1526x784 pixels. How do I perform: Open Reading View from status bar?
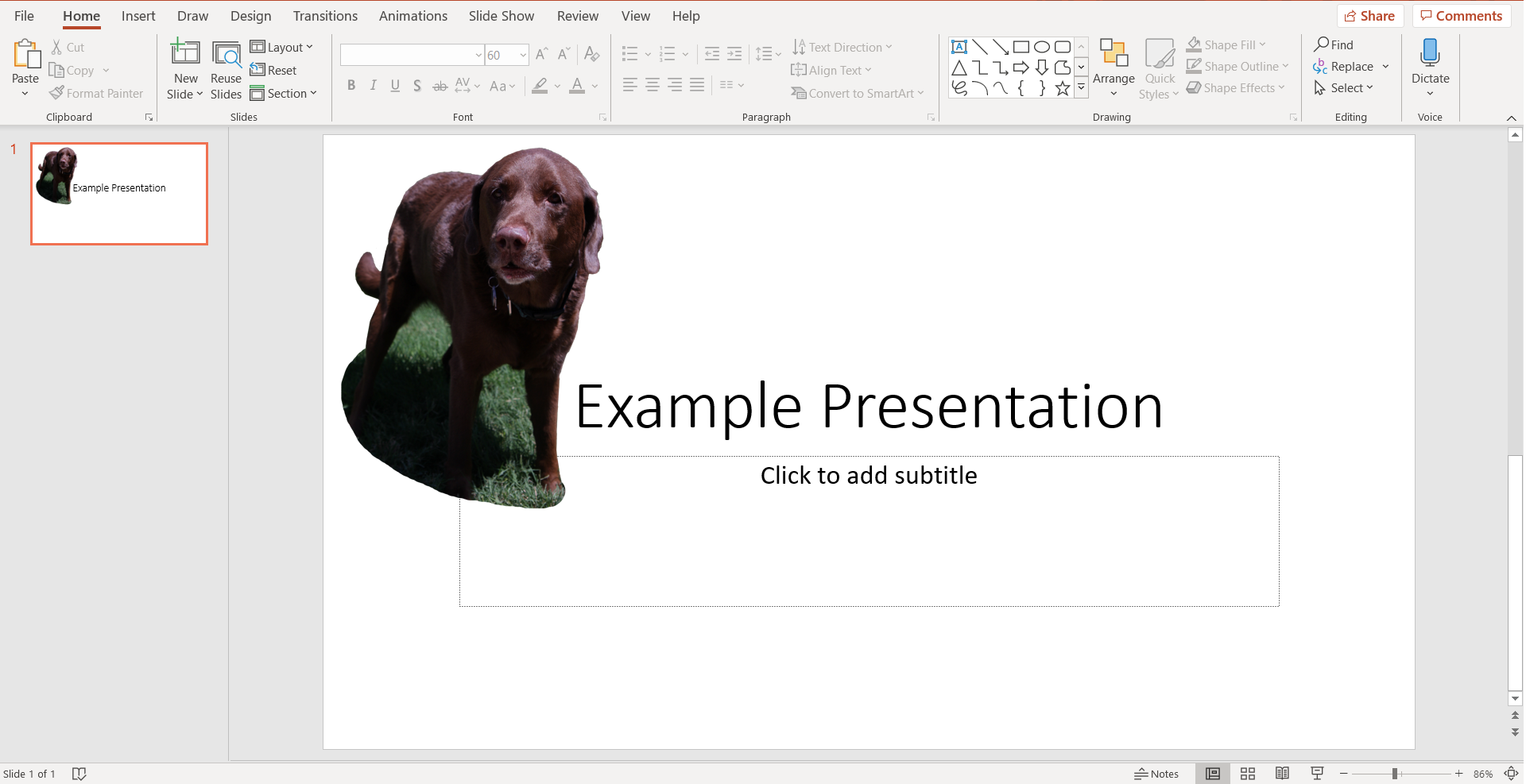1282,774
